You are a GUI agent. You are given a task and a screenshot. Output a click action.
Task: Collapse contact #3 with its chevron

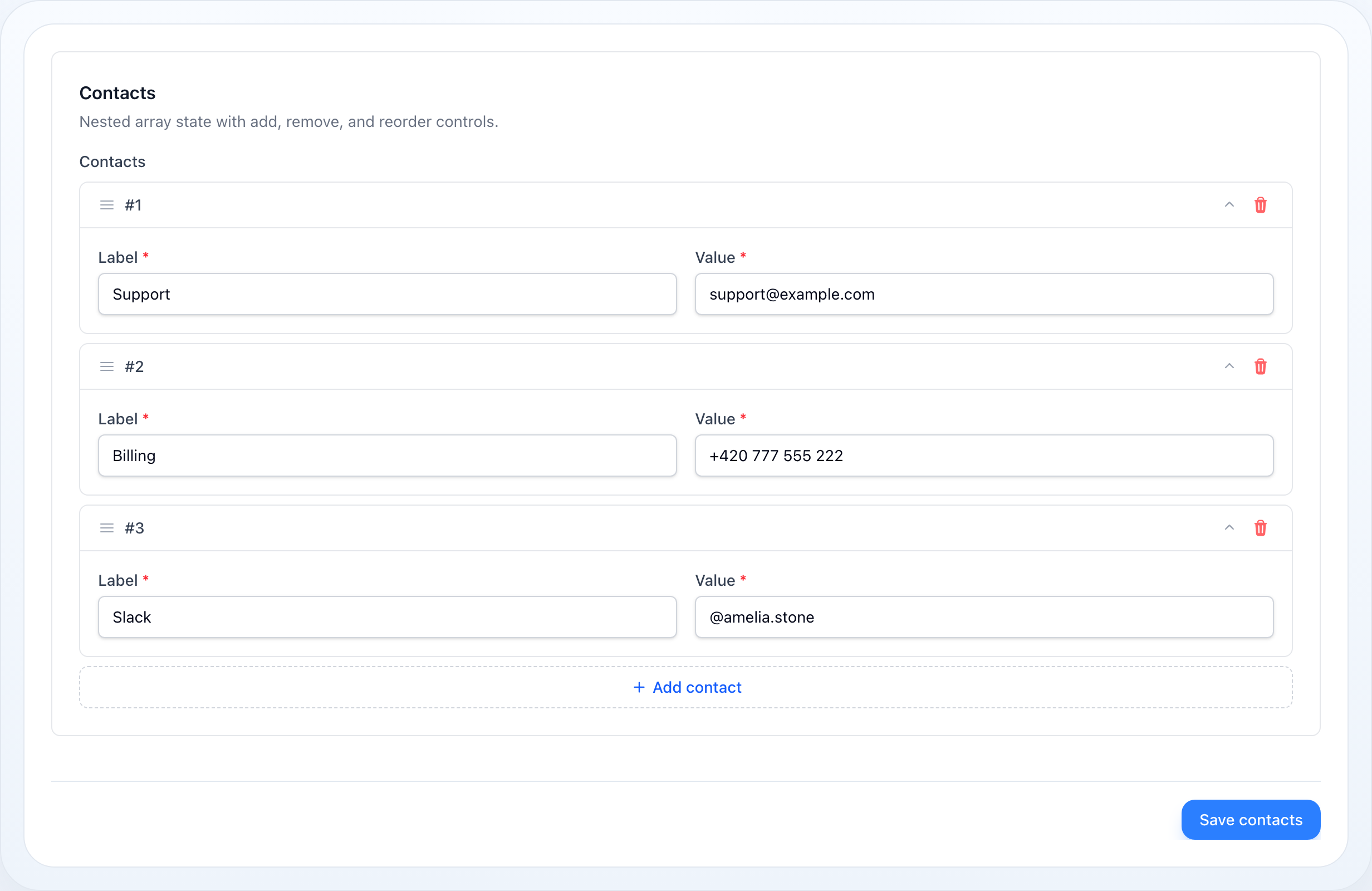coord(1229,528)
